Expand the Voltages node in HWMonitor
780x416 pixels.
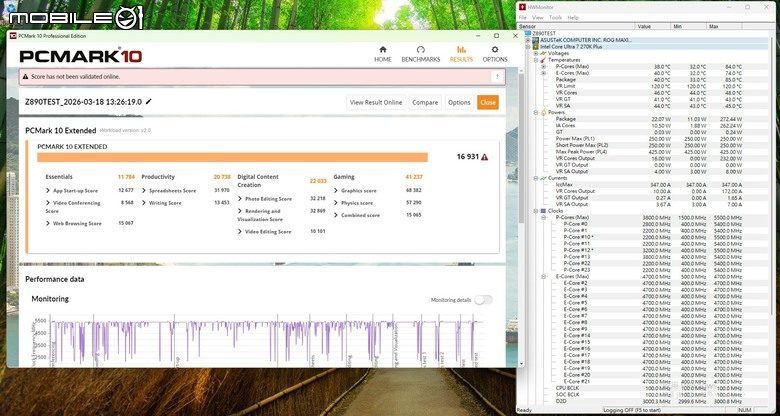[535, 53]
